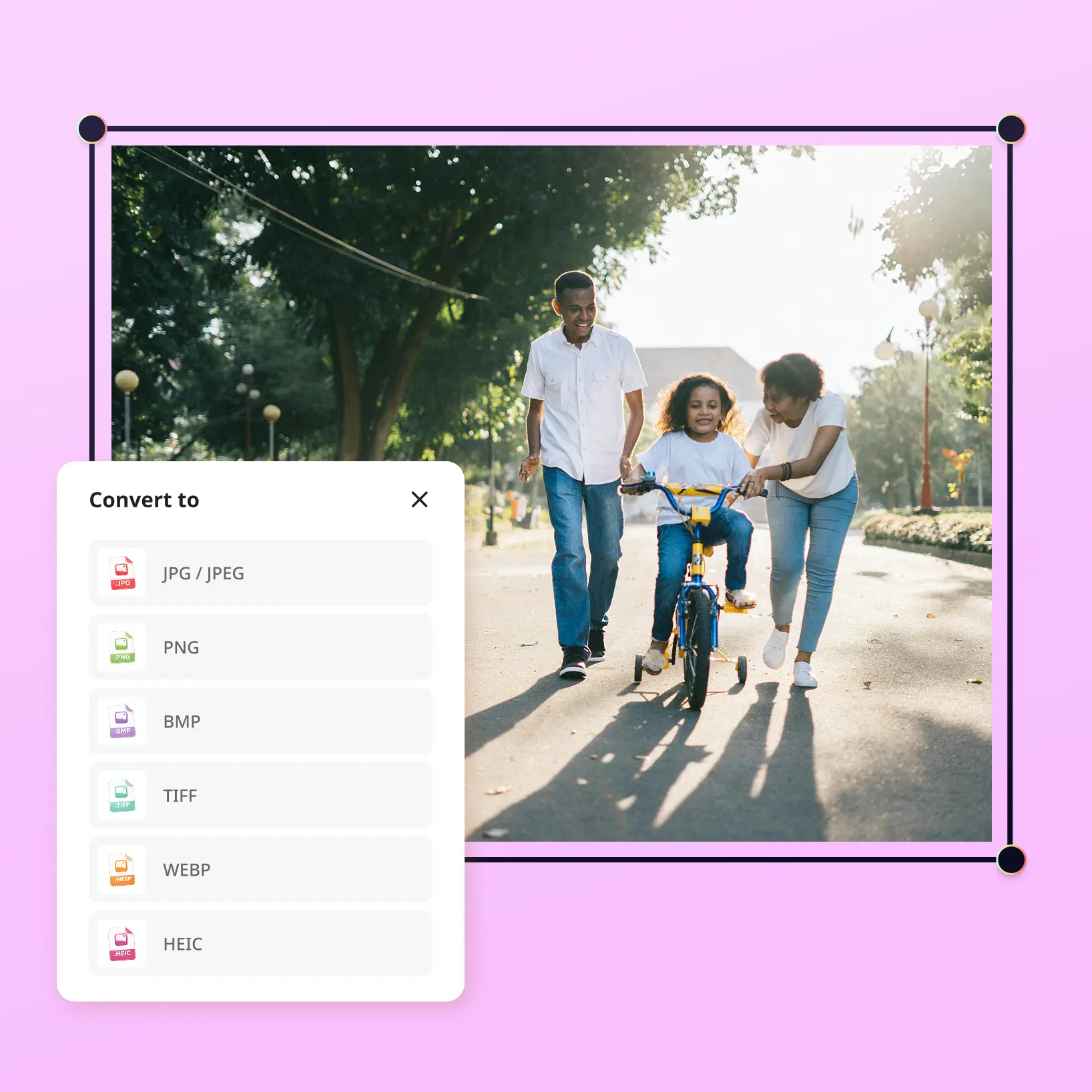Click the top-right corner resize handle

(1011, 129)
